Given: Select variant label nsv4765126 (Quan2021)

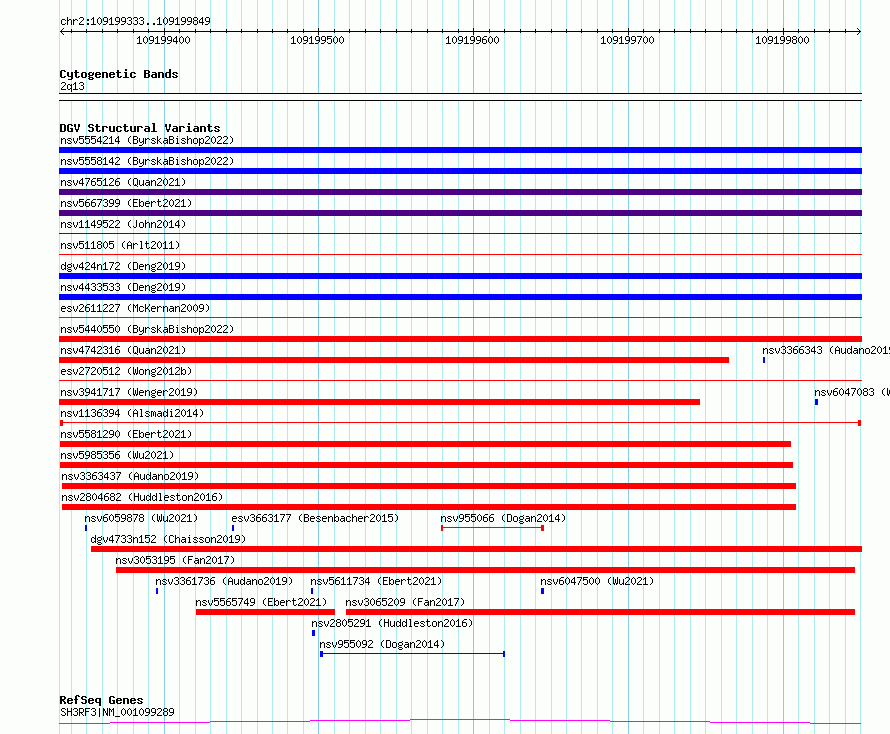Looking at the screenshot, I should point(123,182).
